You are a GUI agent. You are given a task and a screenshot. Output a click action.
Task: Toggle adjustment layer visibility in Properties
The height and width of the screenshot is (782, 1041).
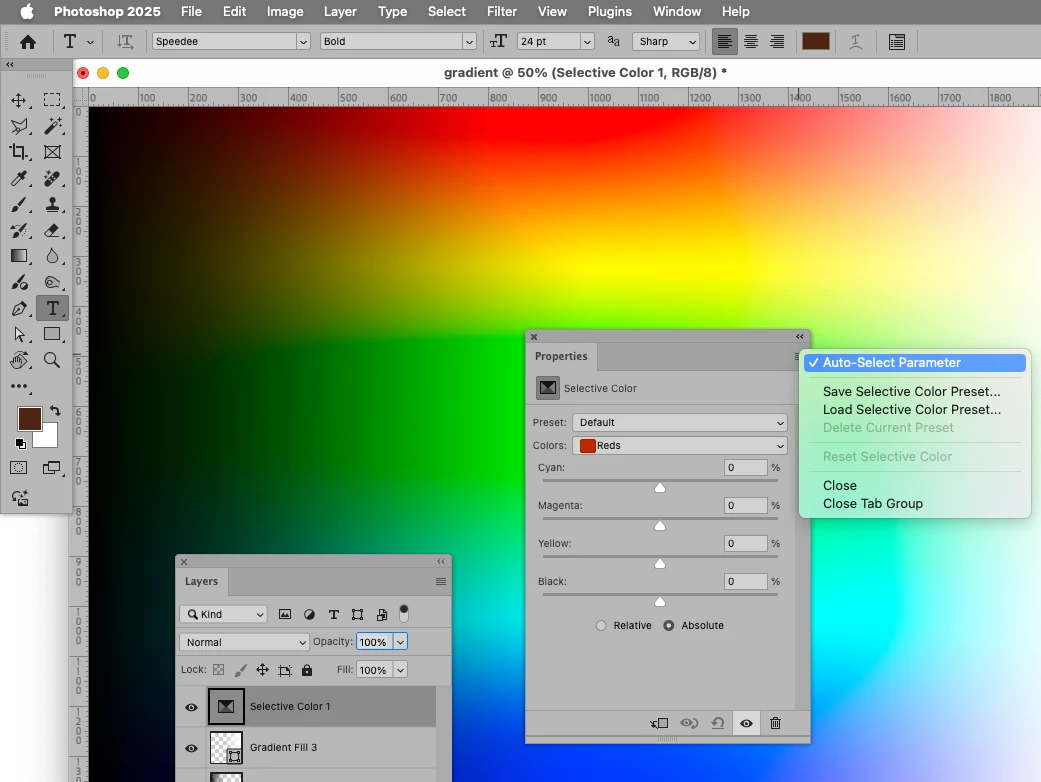[746, 723]
